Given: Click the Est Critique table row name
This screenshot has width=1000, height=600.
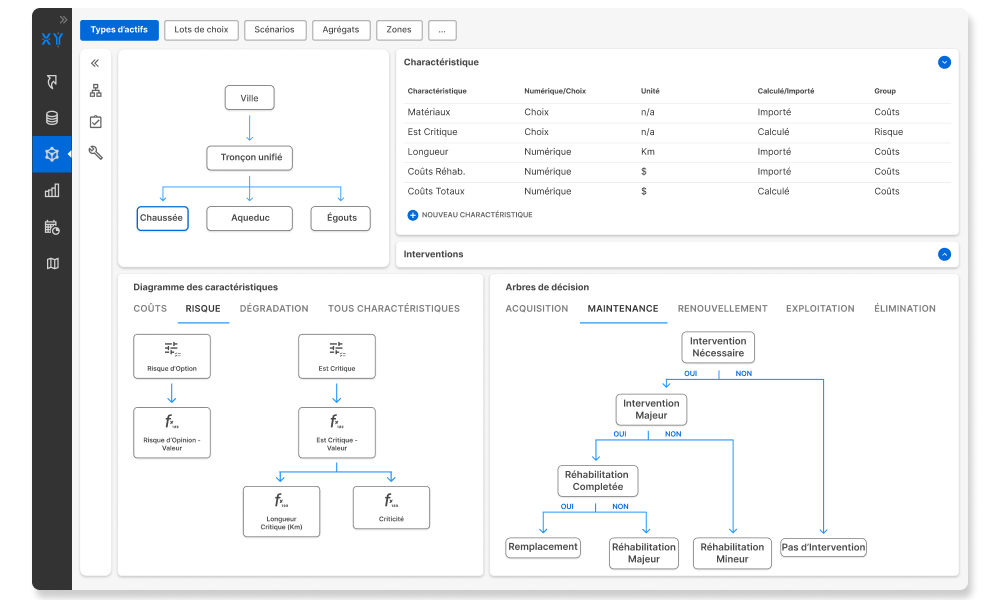Looking at the screenshot, I should tap(432, 132).
